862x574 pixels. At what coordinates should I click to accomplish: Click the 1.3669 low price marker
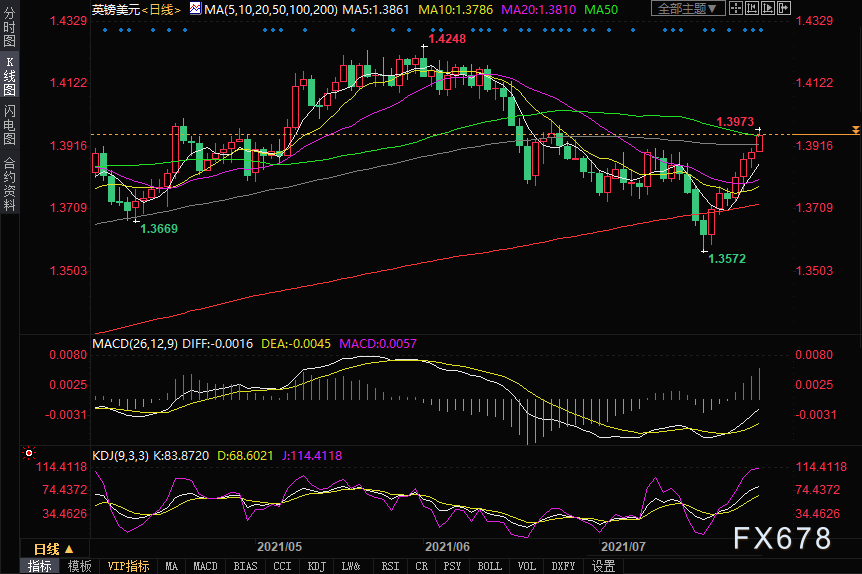159,229
